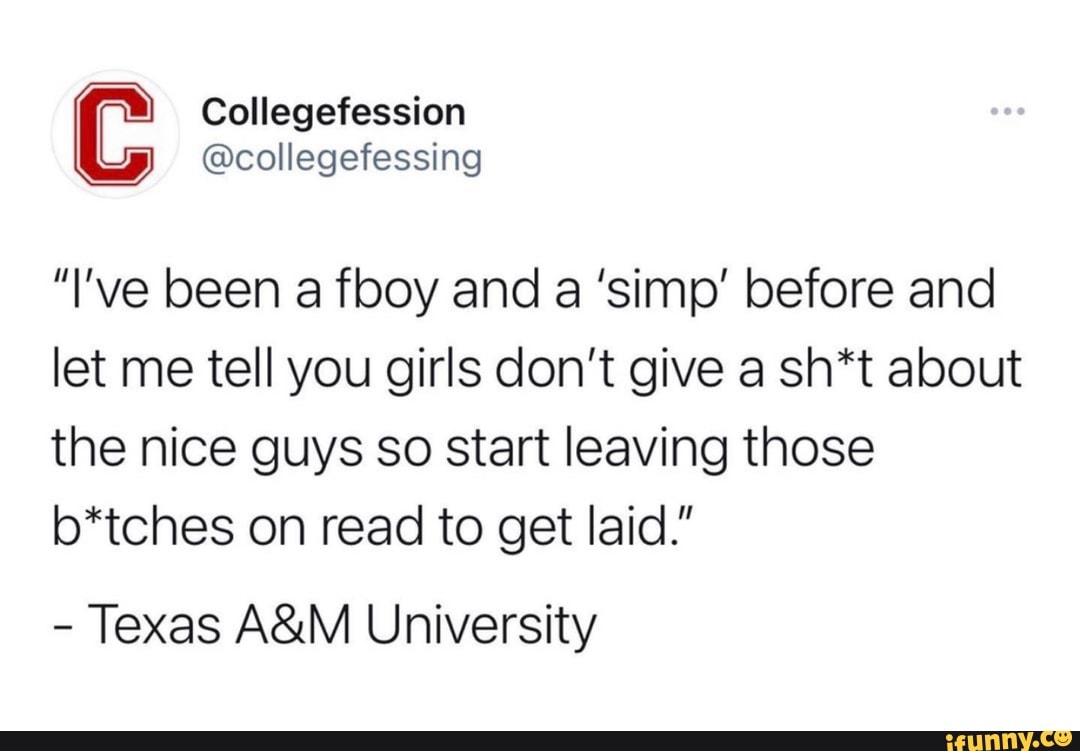Click the 'Collegefession' display name
Image resolution: width=1080 pixels, height=751 pixels.
pyautogui.click(x=334, y=111)
